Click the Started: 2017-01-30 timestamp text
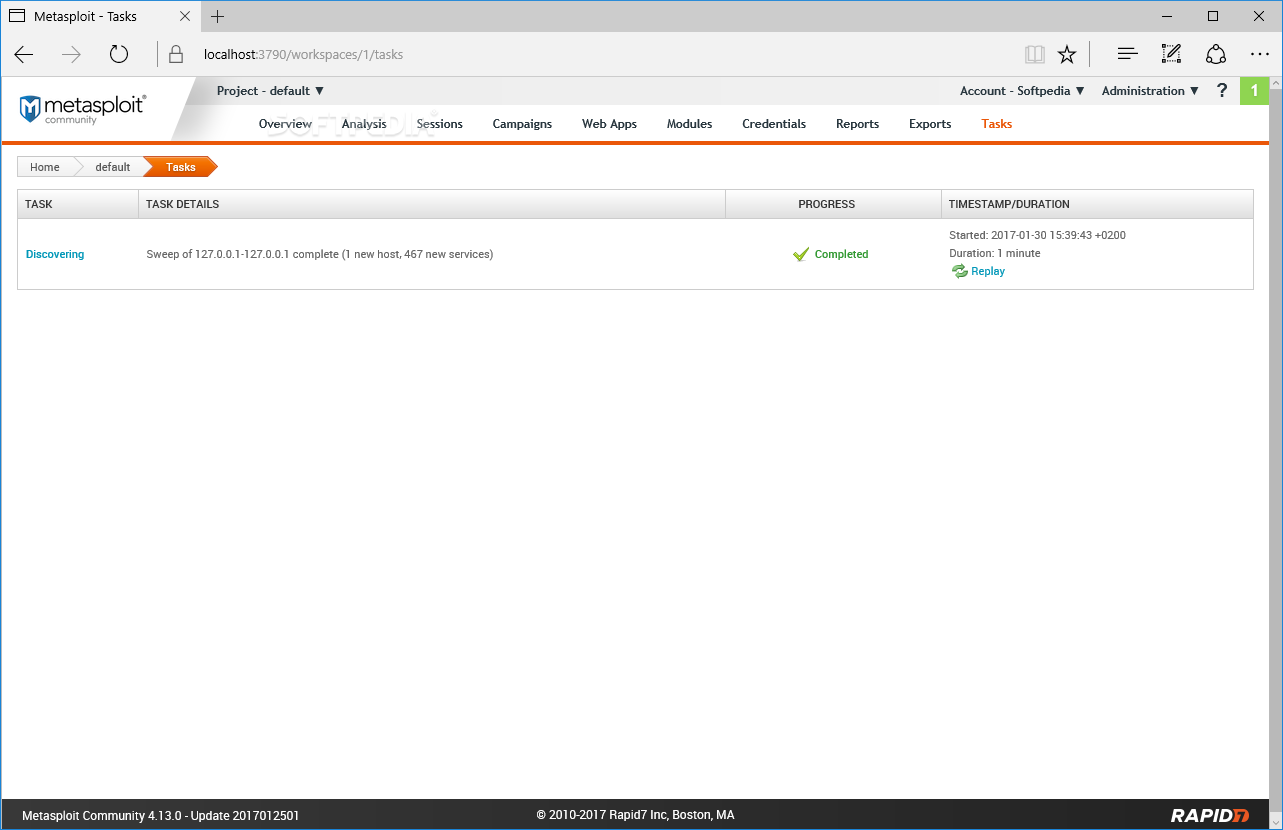This screenshot has height=830, width=1283. [1037, 235]
